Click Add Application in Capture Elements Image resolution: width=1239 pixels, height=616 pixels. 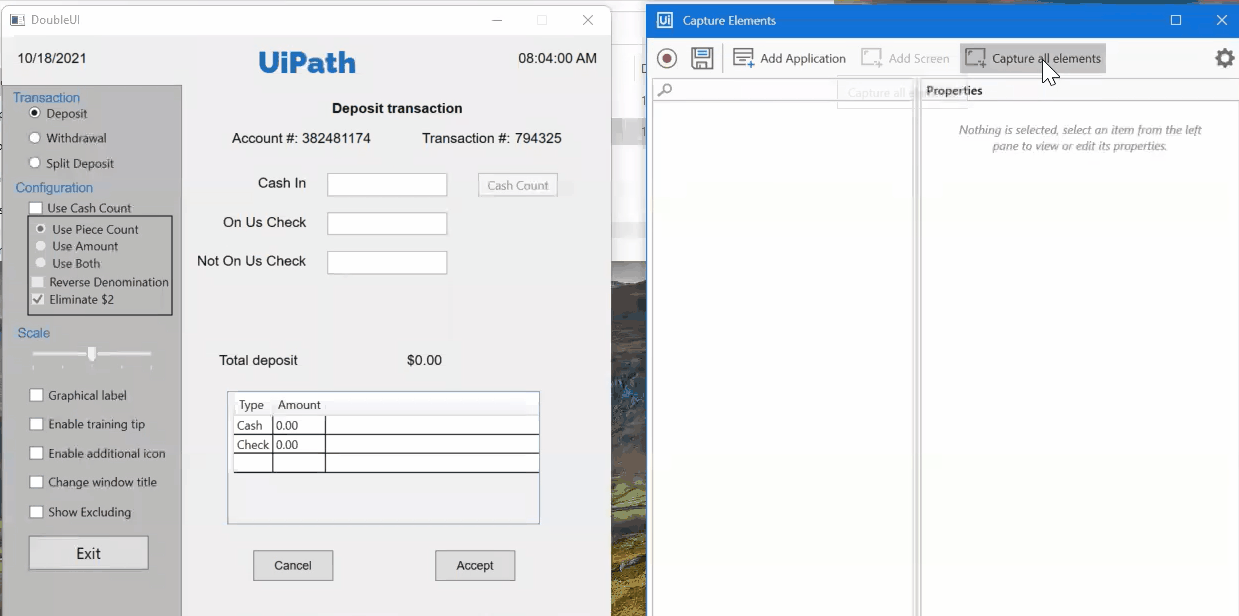point(789,58)
